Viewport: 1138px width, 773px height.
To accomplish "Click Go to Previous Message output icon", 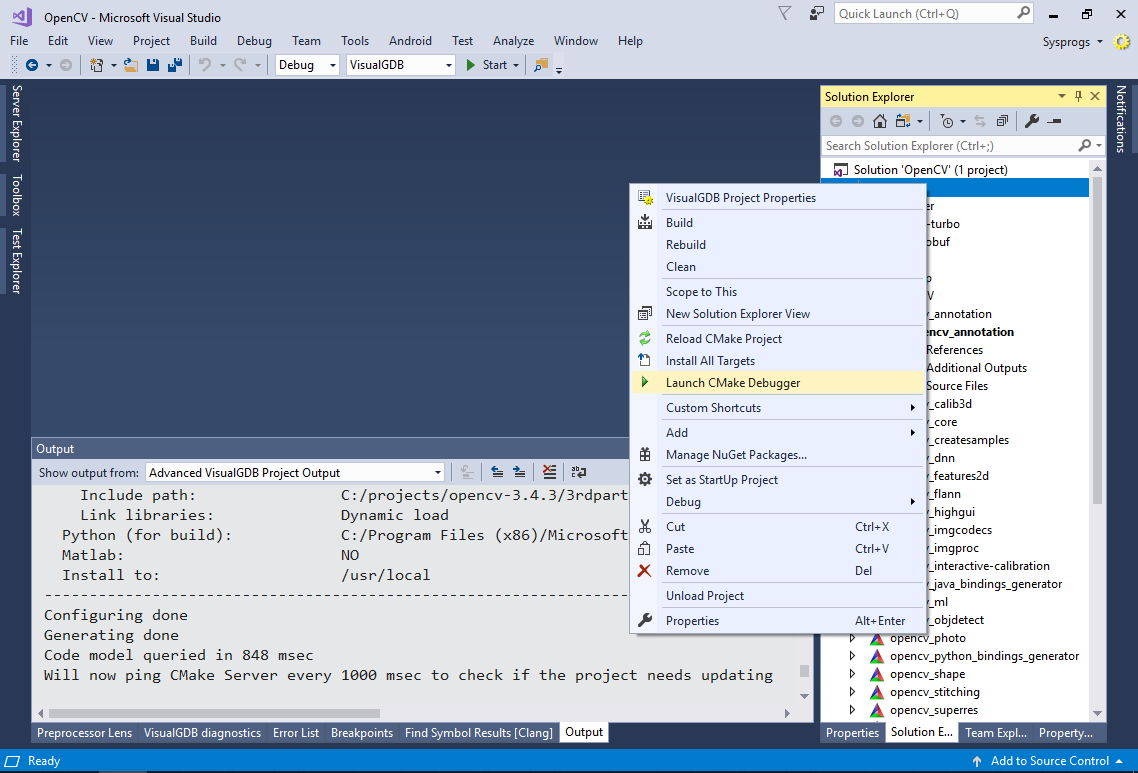I will [497, 473].
